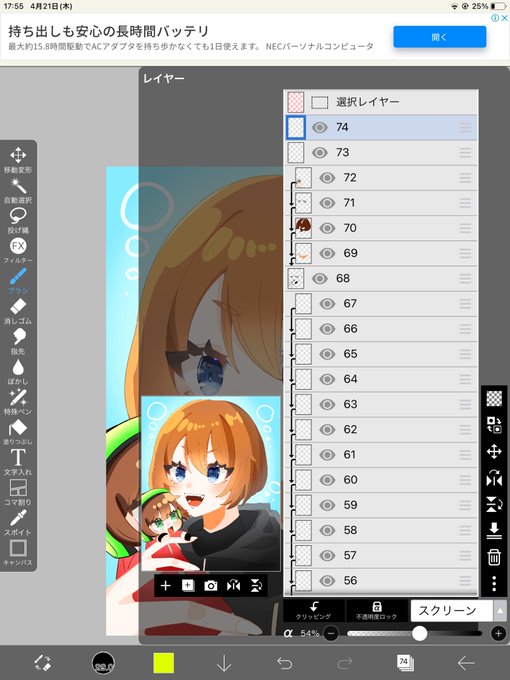510x680 pixels.
Task: Toggle visibility of layer 62
Action: coord(327,429)
